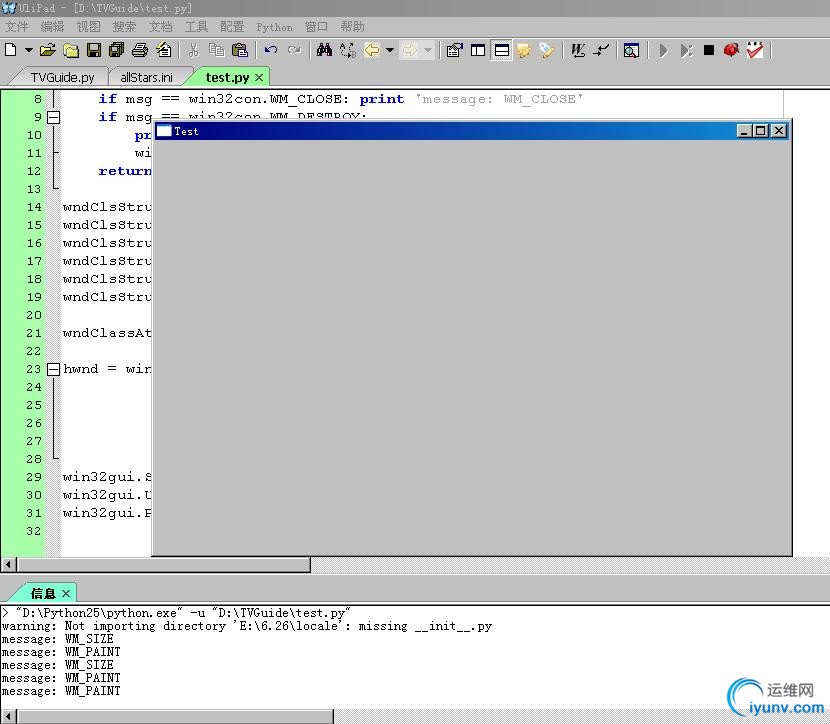The height and width of the screenshot is (724, 830).
Task: Click the message panel horizontal scrollbar thumb
Action: point(176,717)
